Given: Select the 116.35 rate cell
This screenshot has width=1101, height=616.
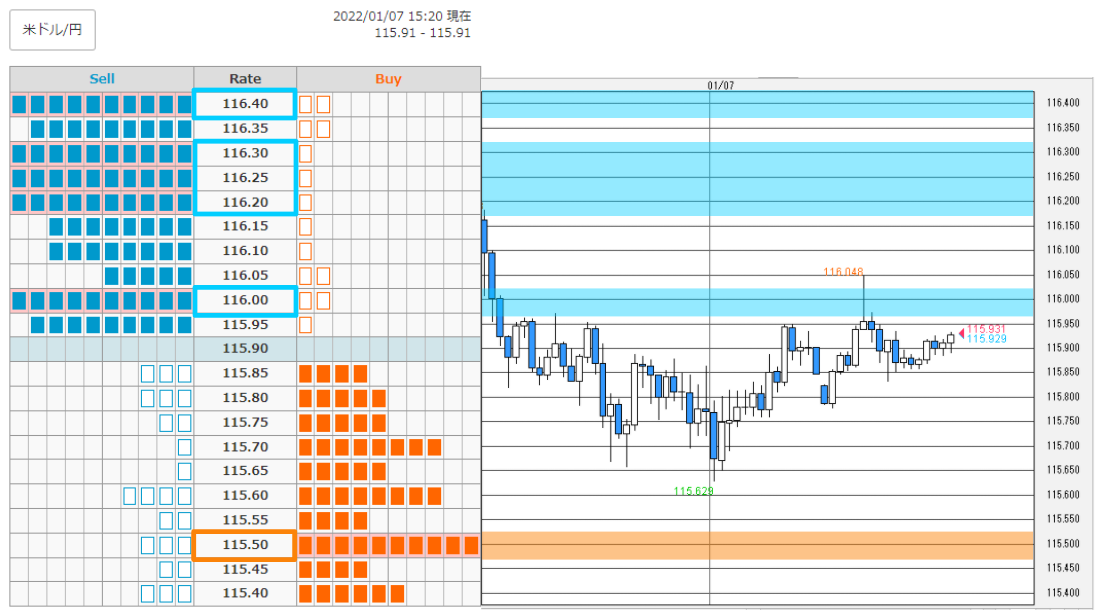Looking at the screenshot, I should pos(245,129).
